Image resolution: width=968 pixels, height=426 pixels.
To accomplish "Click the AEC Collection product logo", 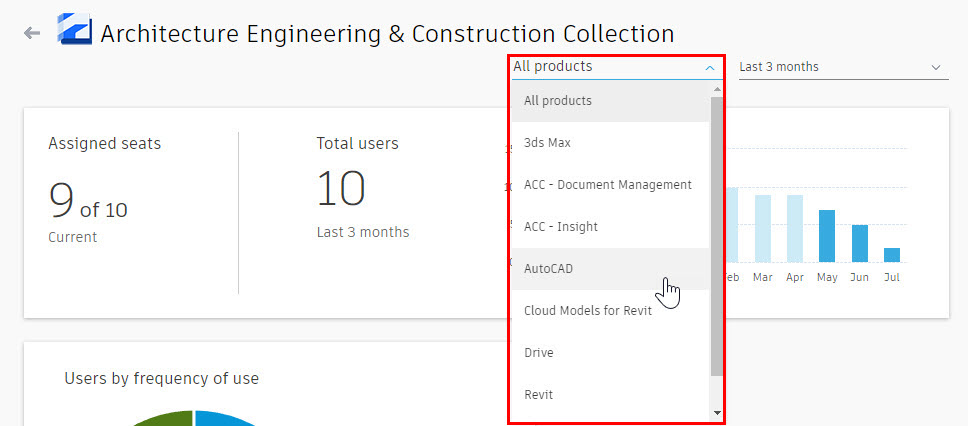I will click(x=75, y=30).
